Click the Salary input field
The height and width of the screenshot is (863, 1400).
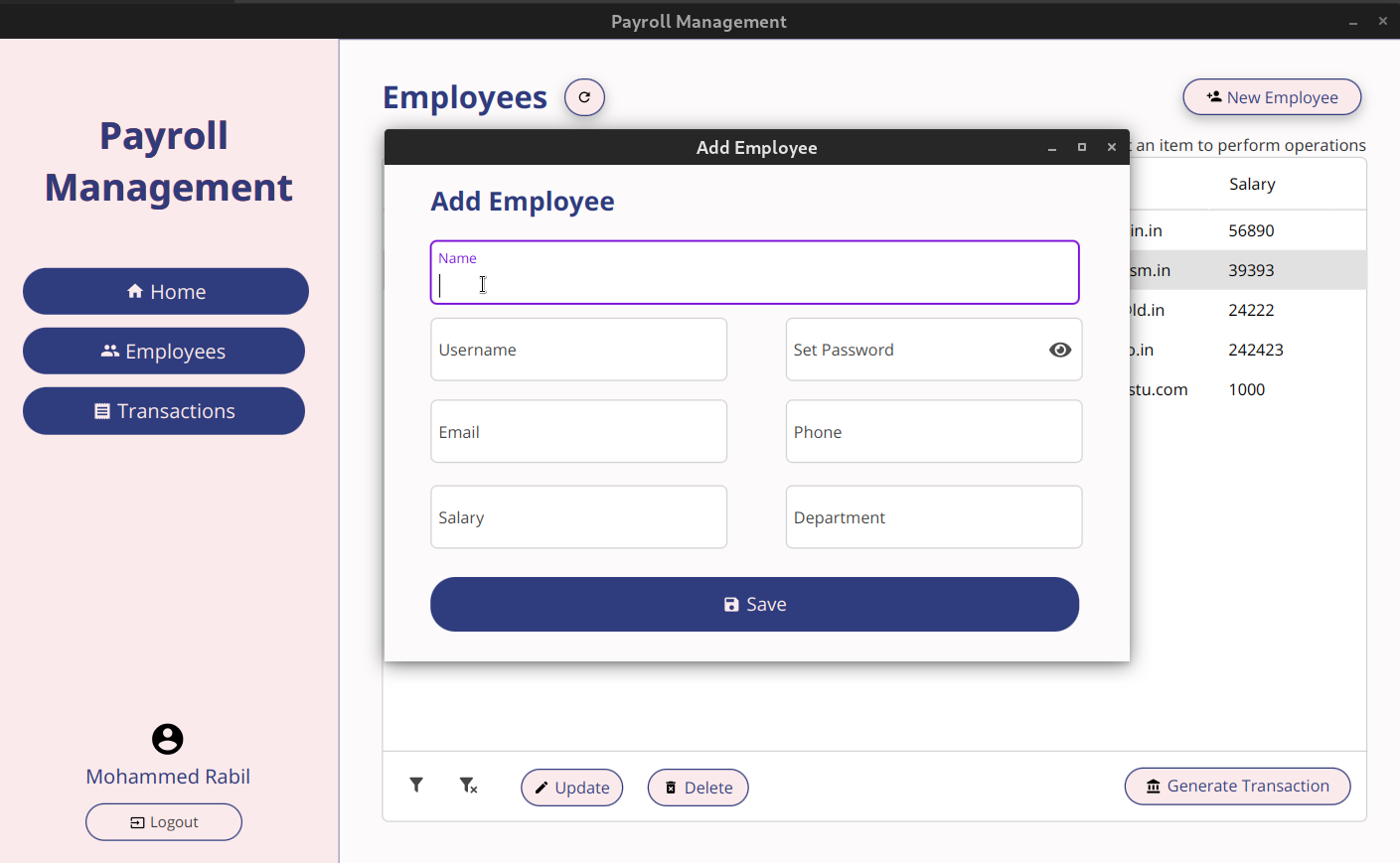coord(578,516)
